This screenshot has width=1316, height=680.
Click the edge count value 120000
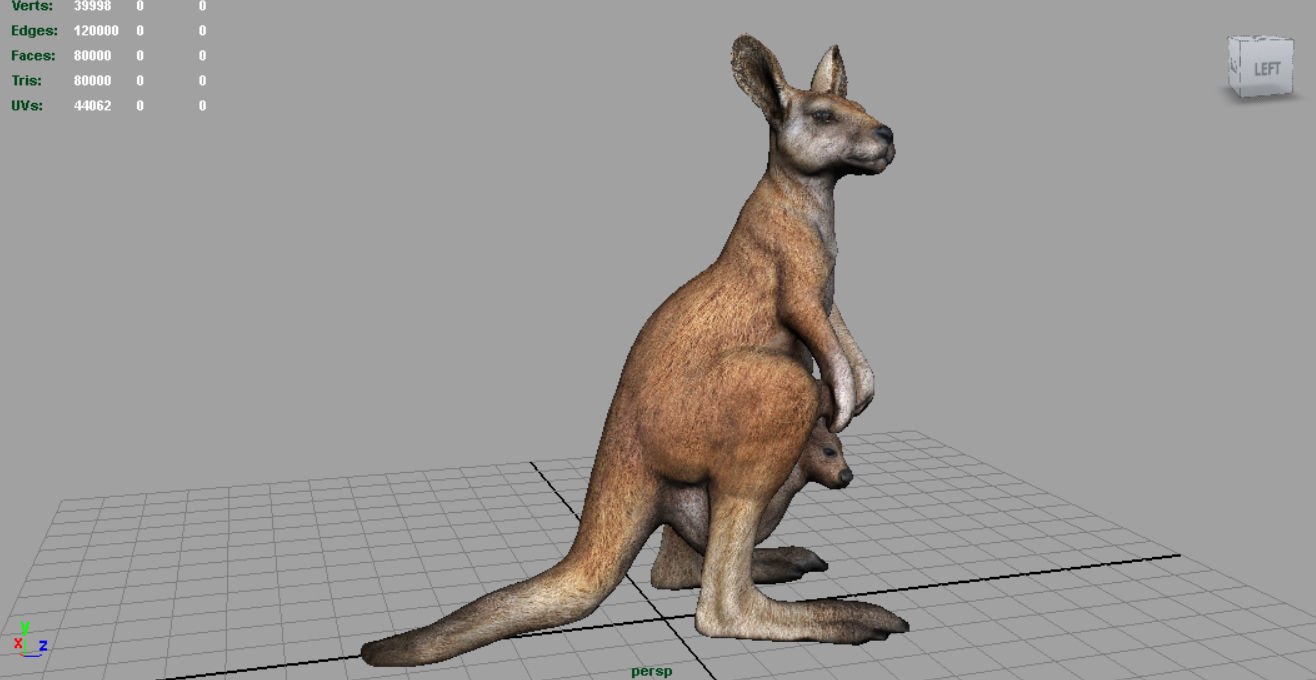pyautogui.click(x=96, y=31)
